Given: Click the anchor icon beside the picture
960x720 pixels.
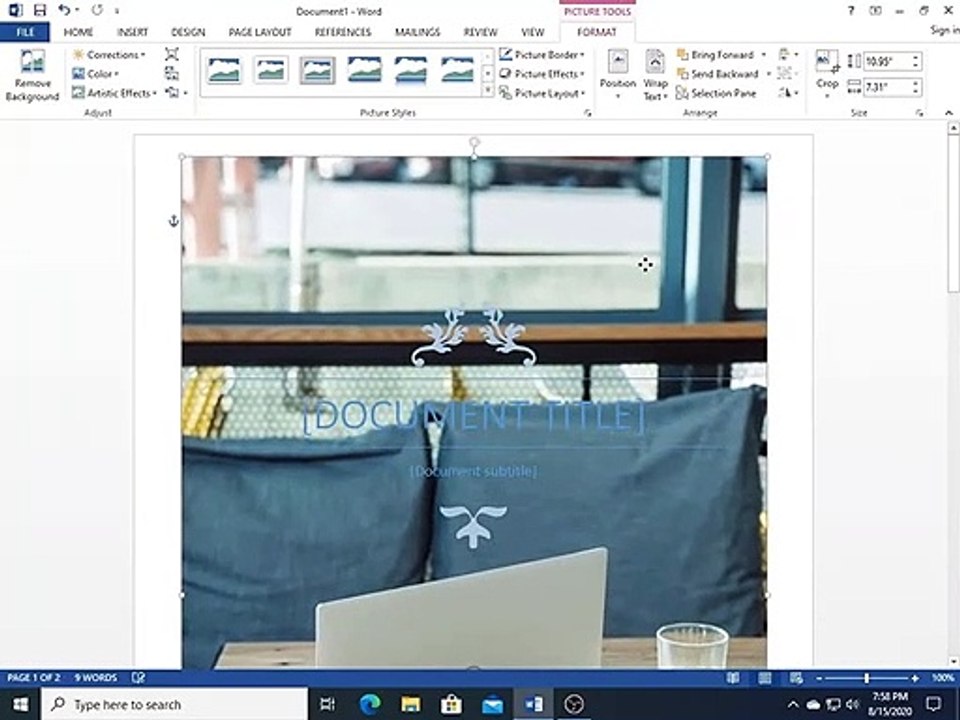Looking at the screenshot, I should [173, 221].
